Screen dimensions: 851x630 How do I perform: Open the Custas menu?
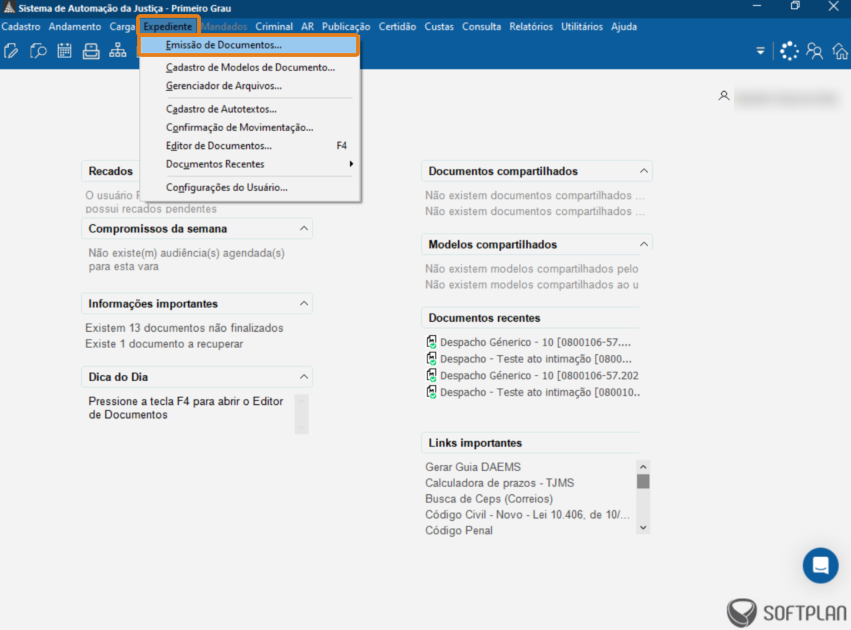tap(439, 27)
